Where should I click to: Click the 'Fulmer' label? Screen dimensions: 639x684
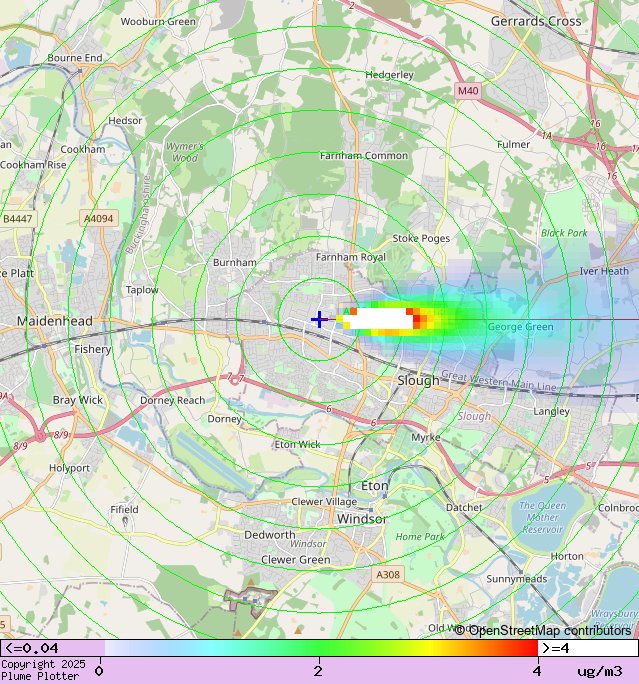pos(513,144)
